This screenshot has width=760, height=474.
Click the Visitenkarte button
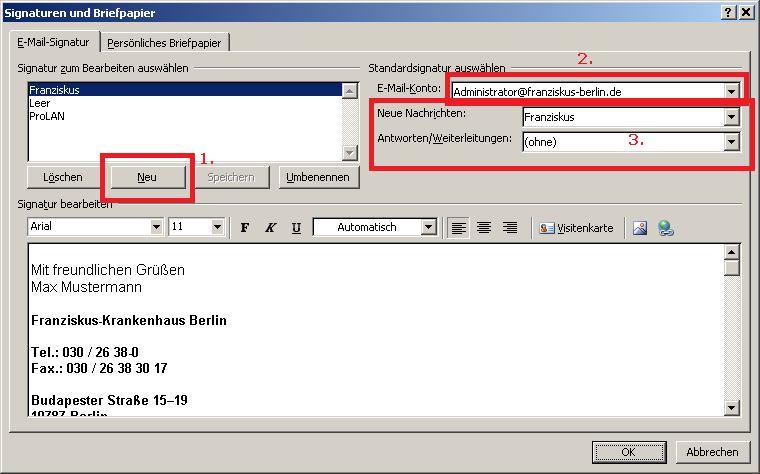(577, 228)
